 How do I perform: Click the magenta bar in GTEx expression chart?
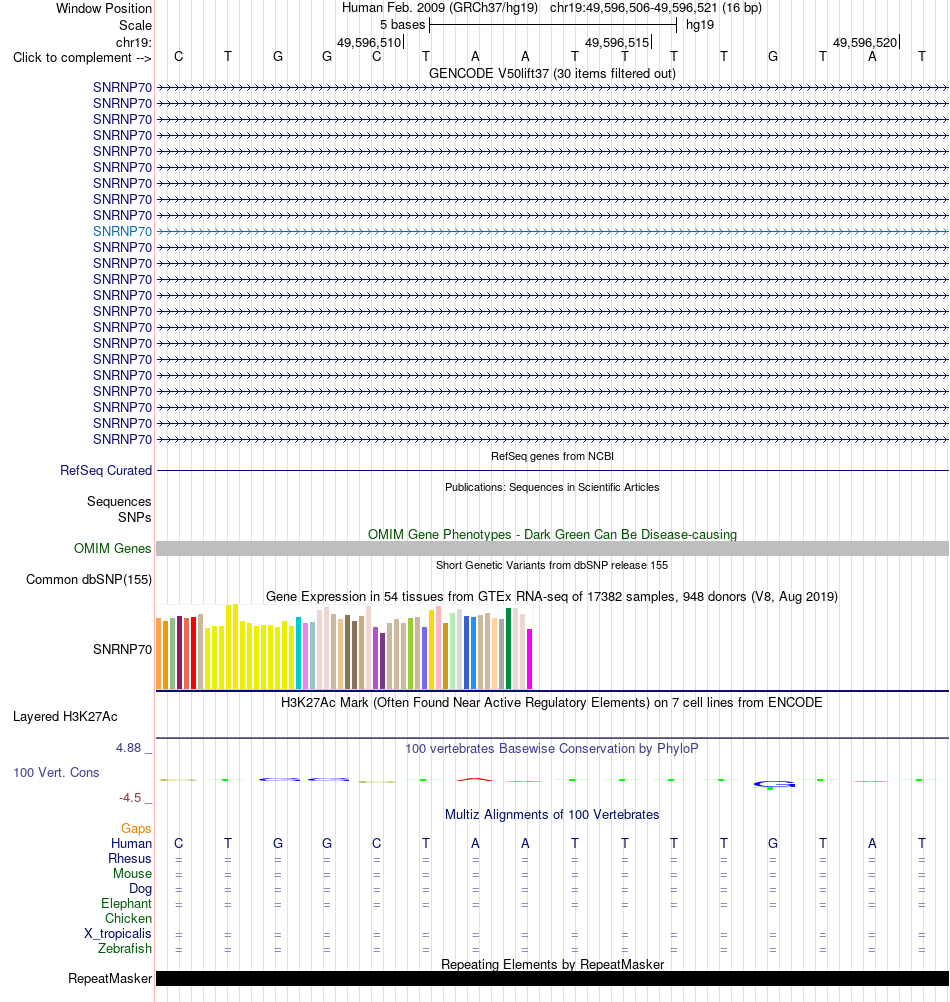click(530, 659)
